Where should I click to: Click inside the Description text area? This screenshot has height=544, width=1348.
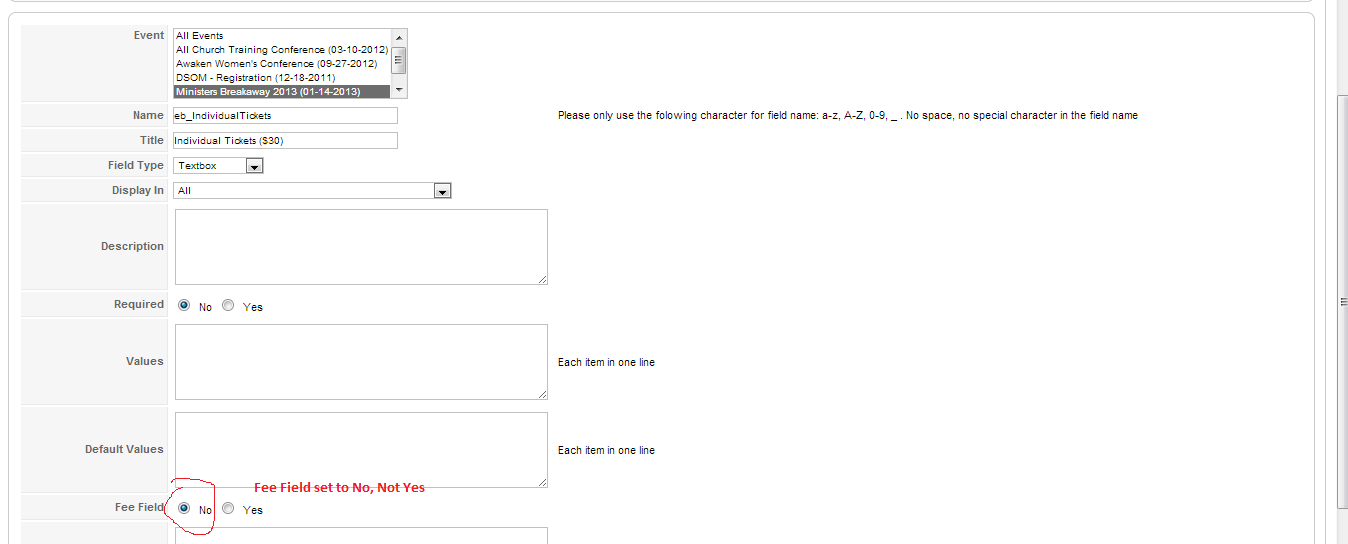(x=361, y=247)
